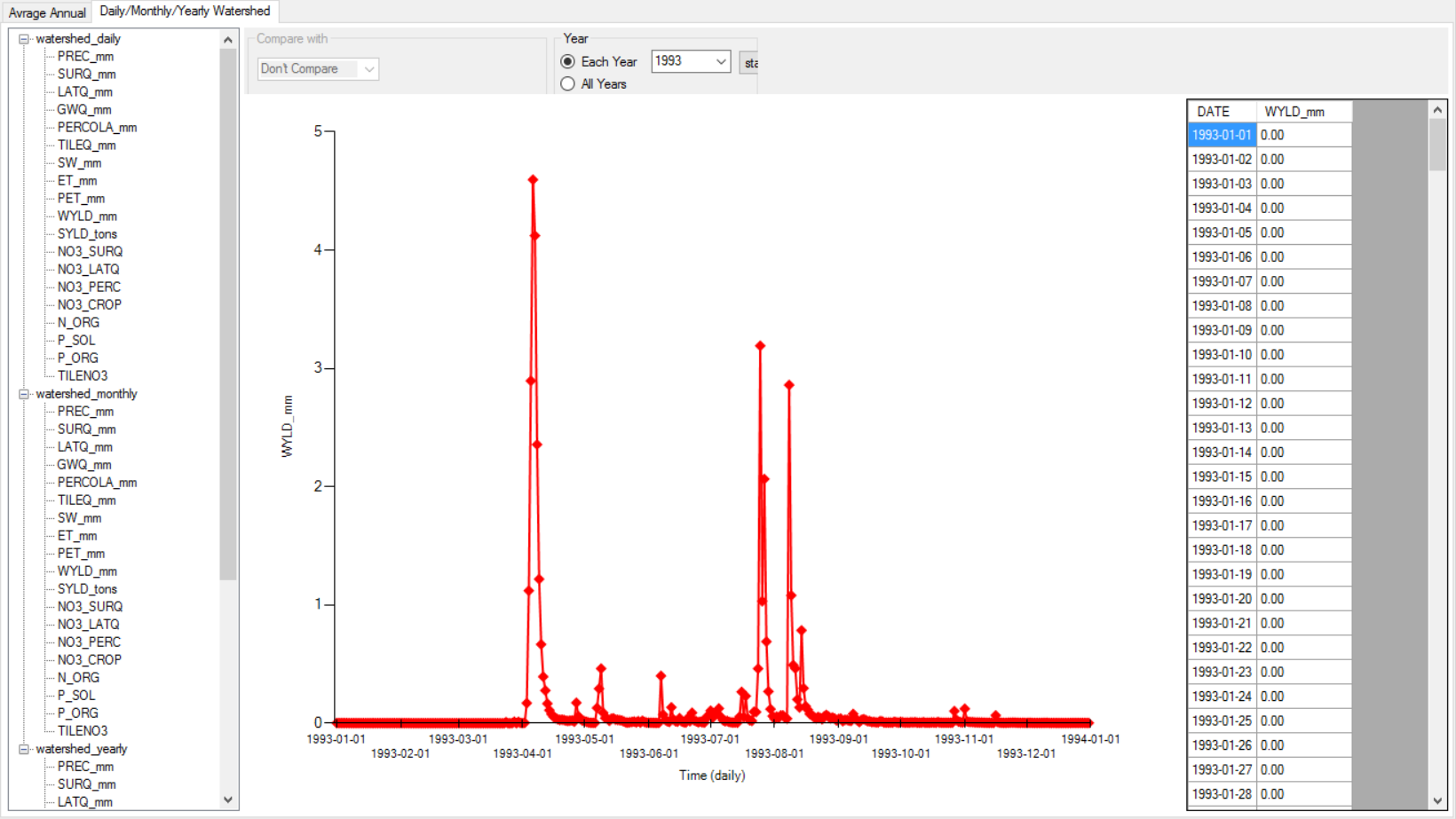Select the 1993-01-20 date cell
Viewport: 1456px width, 819px height.
point(1222,599)
